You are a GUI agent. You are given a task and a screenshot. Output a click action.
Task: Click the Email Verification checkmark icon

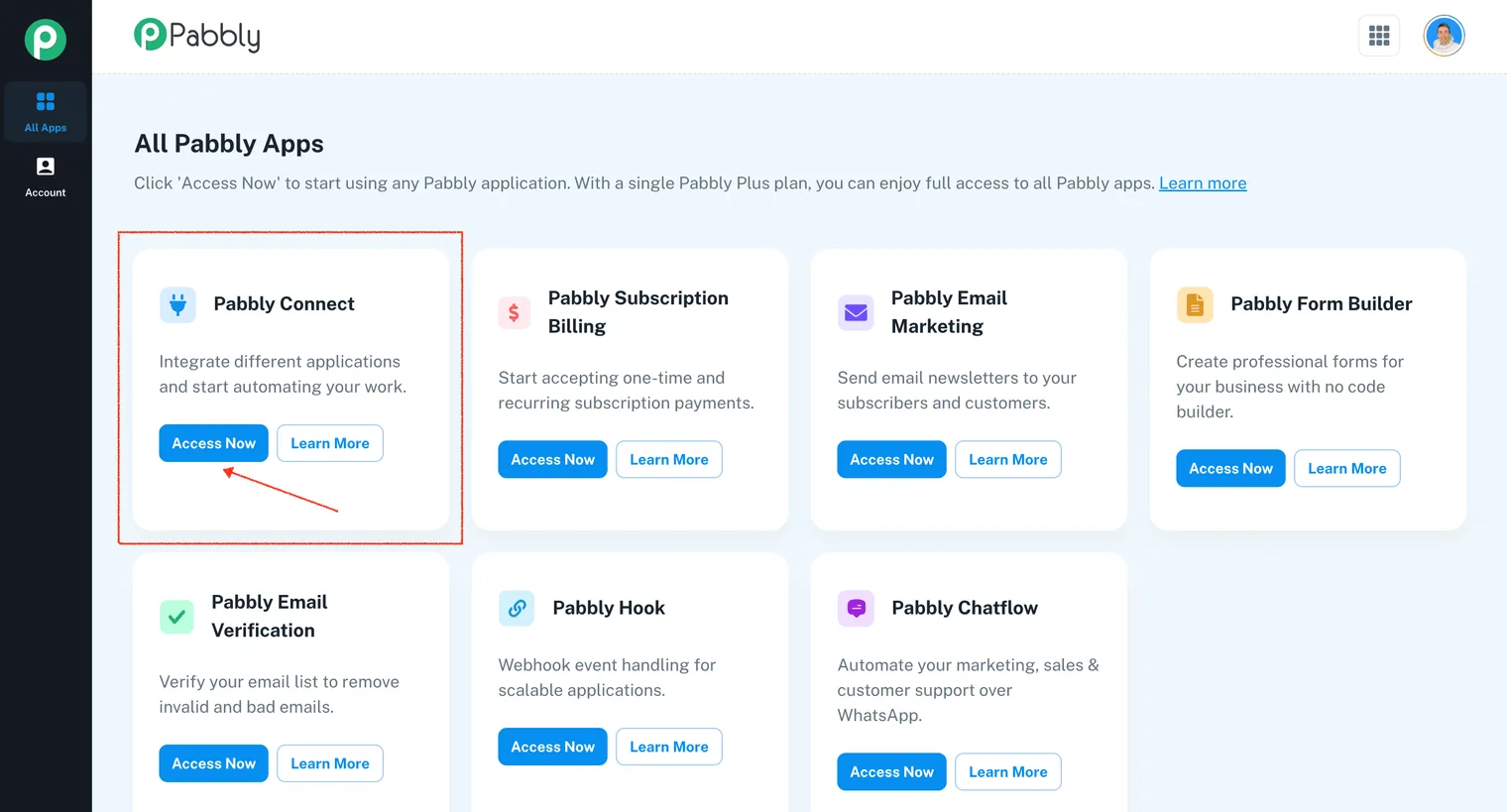(x=176, y=617)
